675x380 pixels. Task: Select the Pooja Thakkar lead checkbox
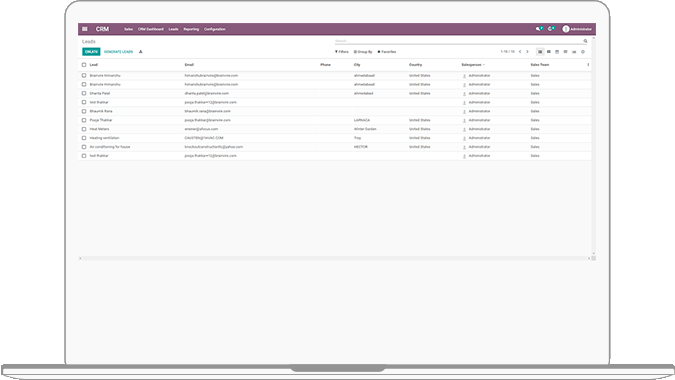point(84,120)
